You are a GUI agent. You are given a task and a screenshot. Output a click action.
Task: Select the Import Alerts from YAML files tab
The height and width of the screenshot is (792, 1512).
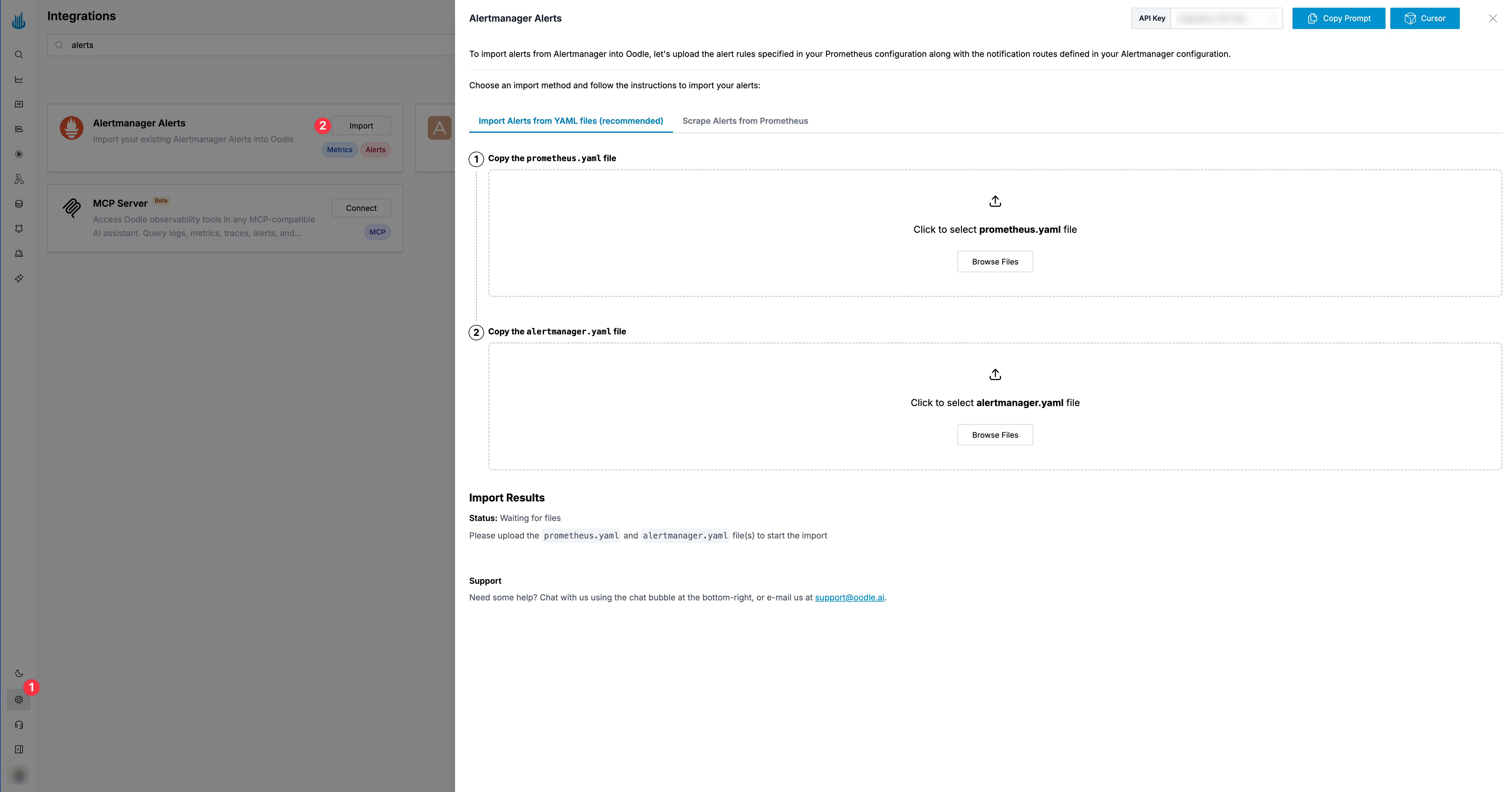click(x=570, y=121)
